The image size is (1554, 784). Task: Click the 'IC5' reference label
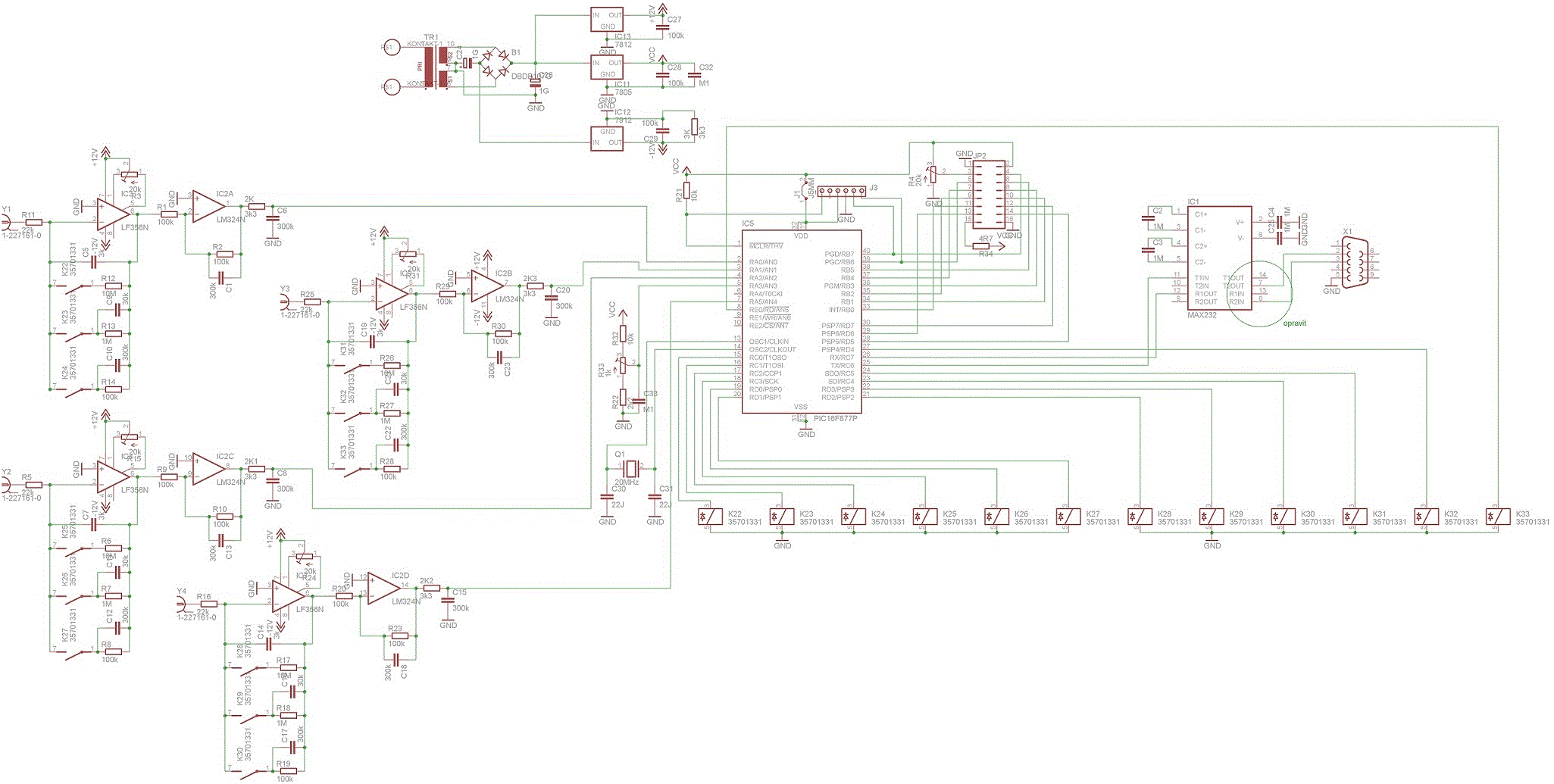pos(748,224)
